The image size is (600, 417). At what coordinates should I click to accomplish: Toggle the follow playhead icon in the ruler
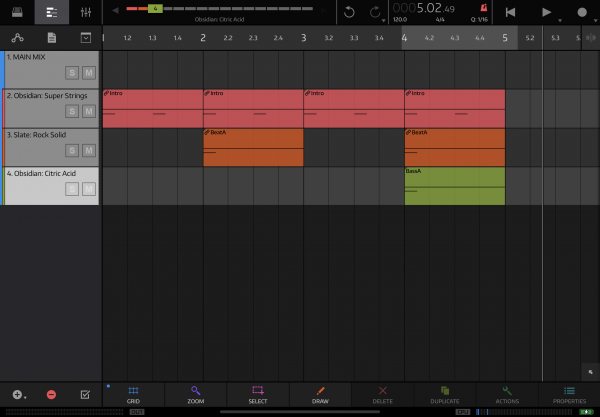pos(591,37)
